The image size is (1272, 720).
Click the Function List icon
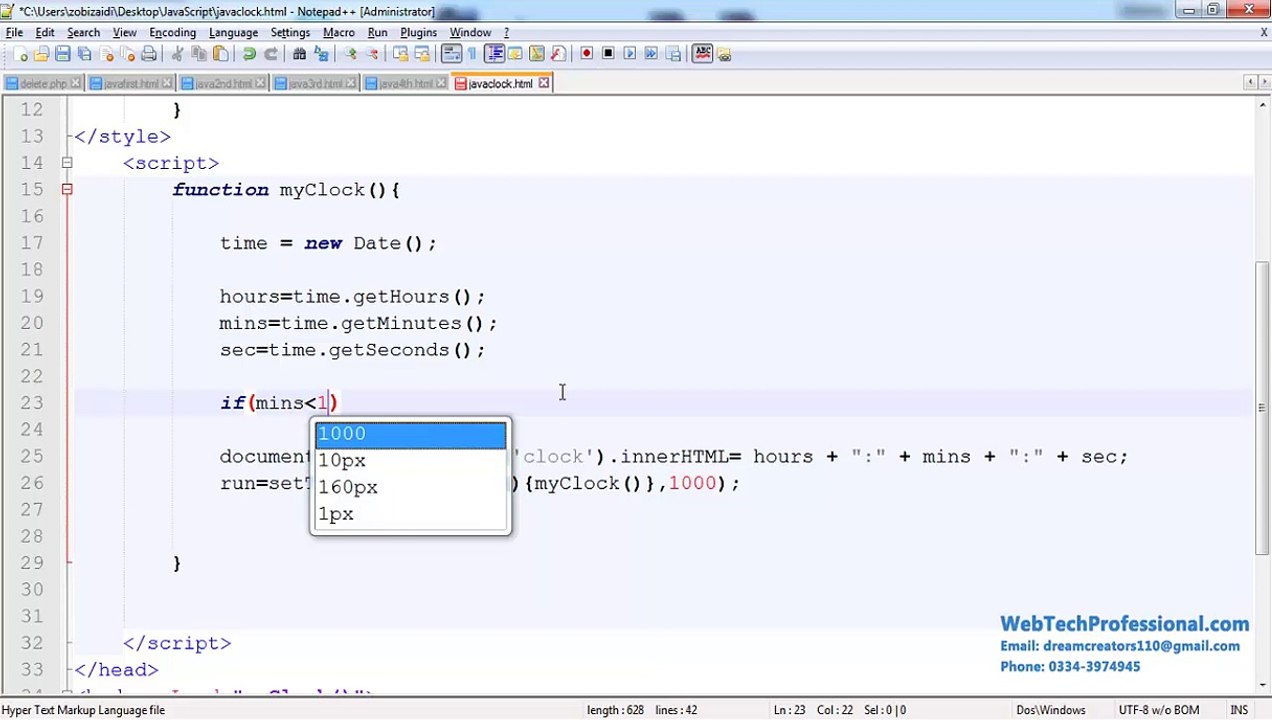tap(558, 54)
